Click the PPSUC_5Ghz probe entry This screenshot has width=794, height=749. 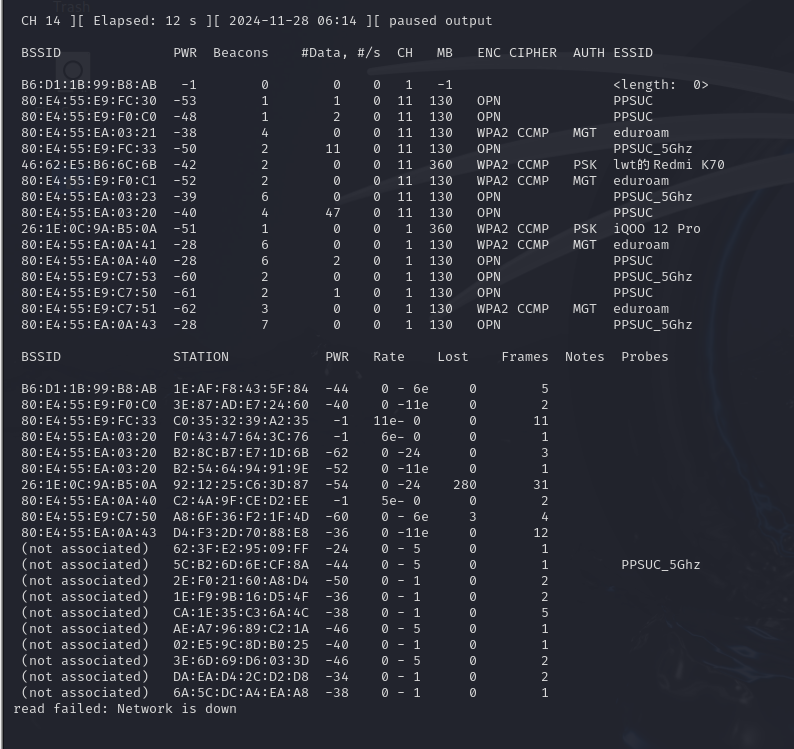pyautogui.click(x=660, y=565)
